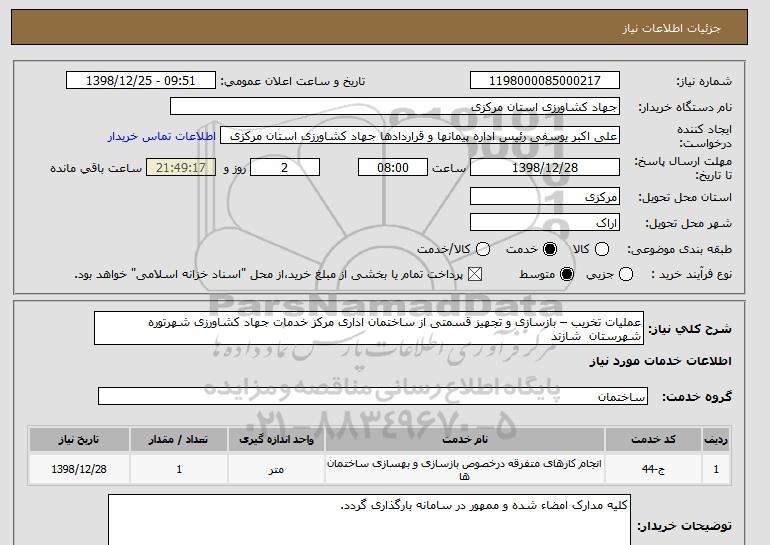Click the service group field ساختمان
770x545 pixels.
click(373, 396)
